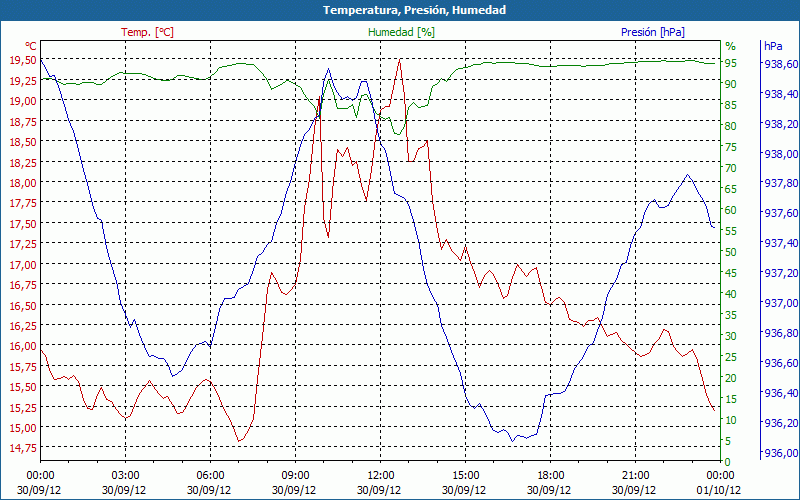This screenshot has height=500, width=800.
Task: Click humidity axis value "60"
Action: click(x=731, y=210)
